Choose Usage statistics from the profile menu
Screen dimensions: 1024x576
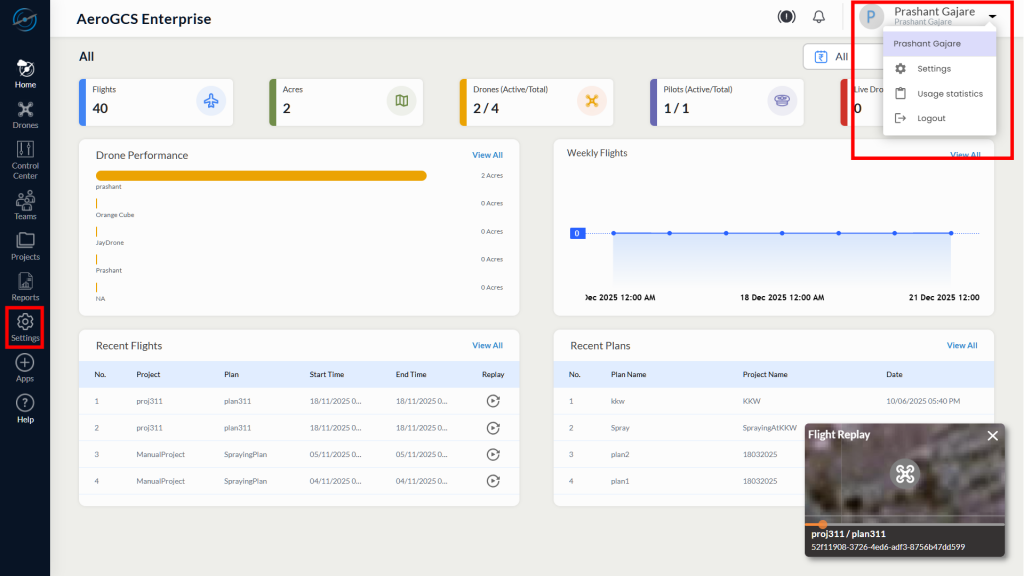[949, 94]
